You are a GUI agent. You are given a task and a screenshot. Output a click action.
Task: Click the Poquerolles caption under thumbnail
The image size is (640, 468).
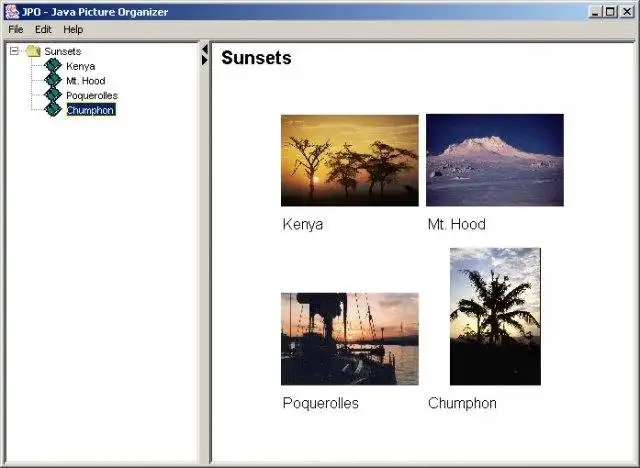tap(321, 403)
